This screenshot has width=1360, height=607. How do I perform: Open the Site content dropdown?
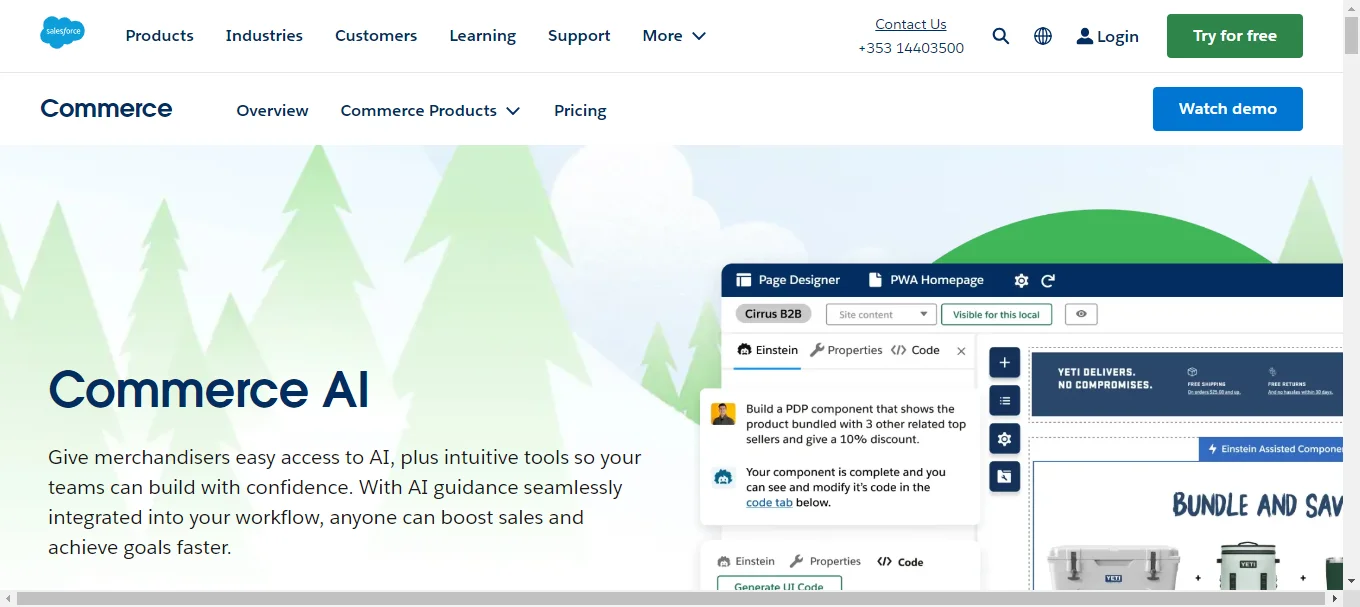coord(881,314)
